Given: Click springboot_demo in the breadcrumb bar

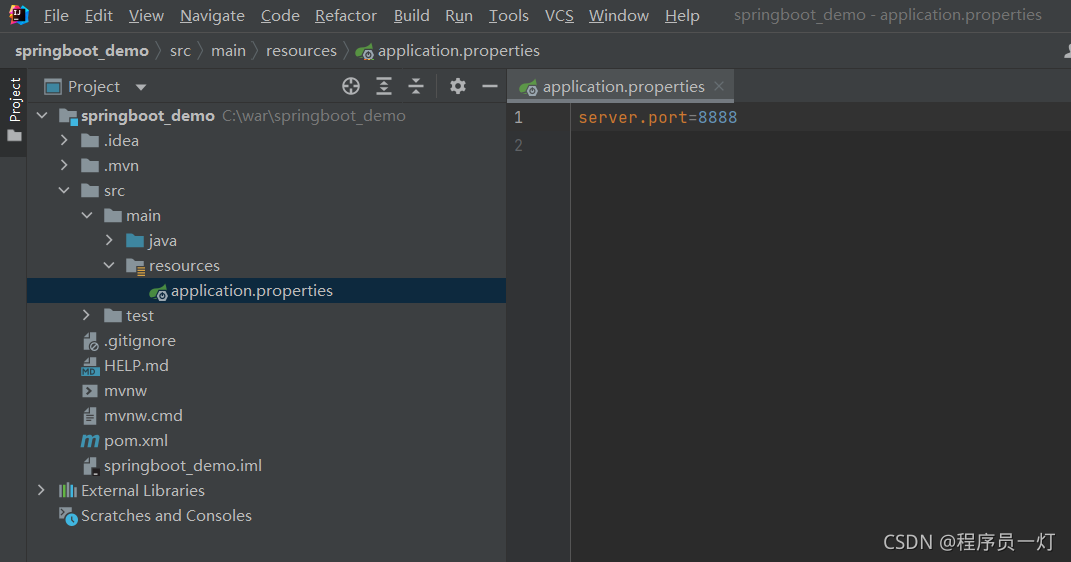Looking at the screenshot, I should pyautogui.click(x=82, y=51).
